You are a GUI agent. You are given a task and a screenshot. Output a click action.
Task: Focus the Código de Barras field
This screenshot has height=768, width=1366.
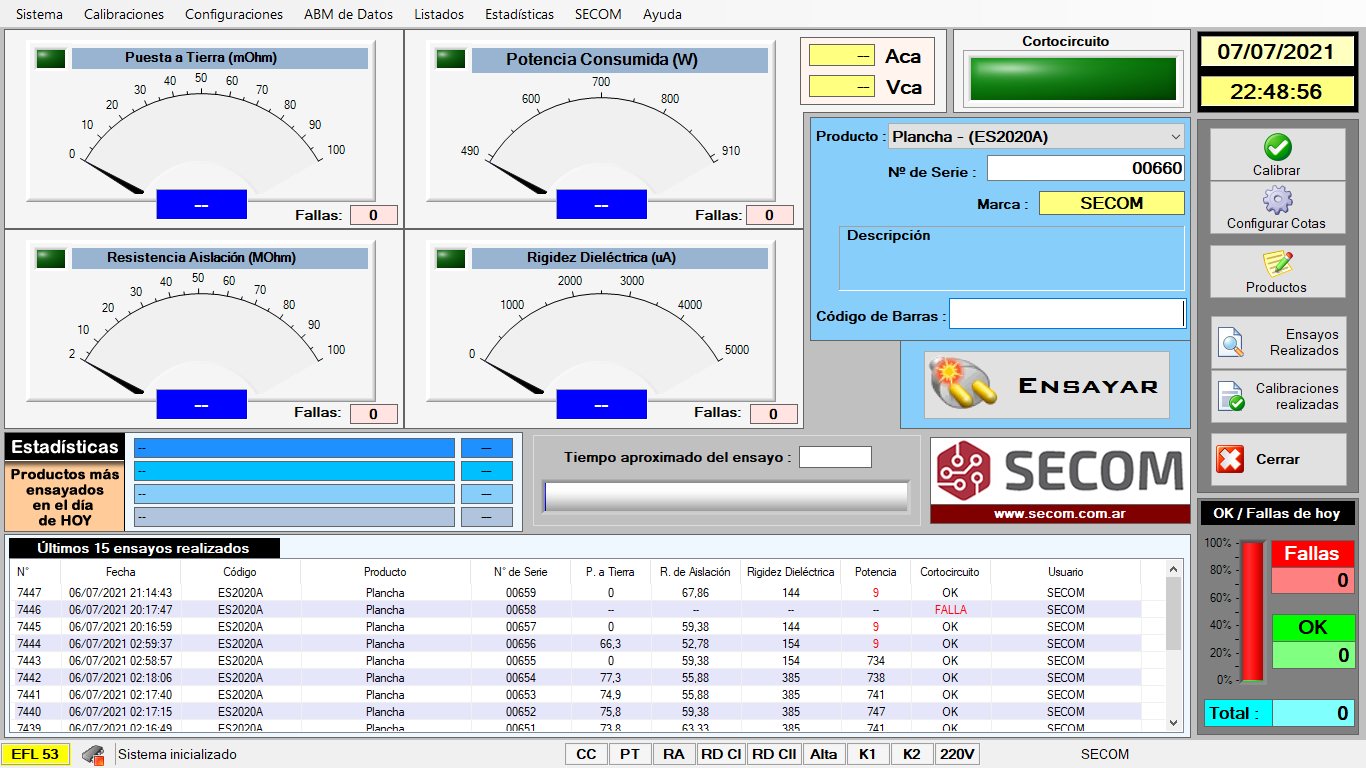tap(1066, 314)
